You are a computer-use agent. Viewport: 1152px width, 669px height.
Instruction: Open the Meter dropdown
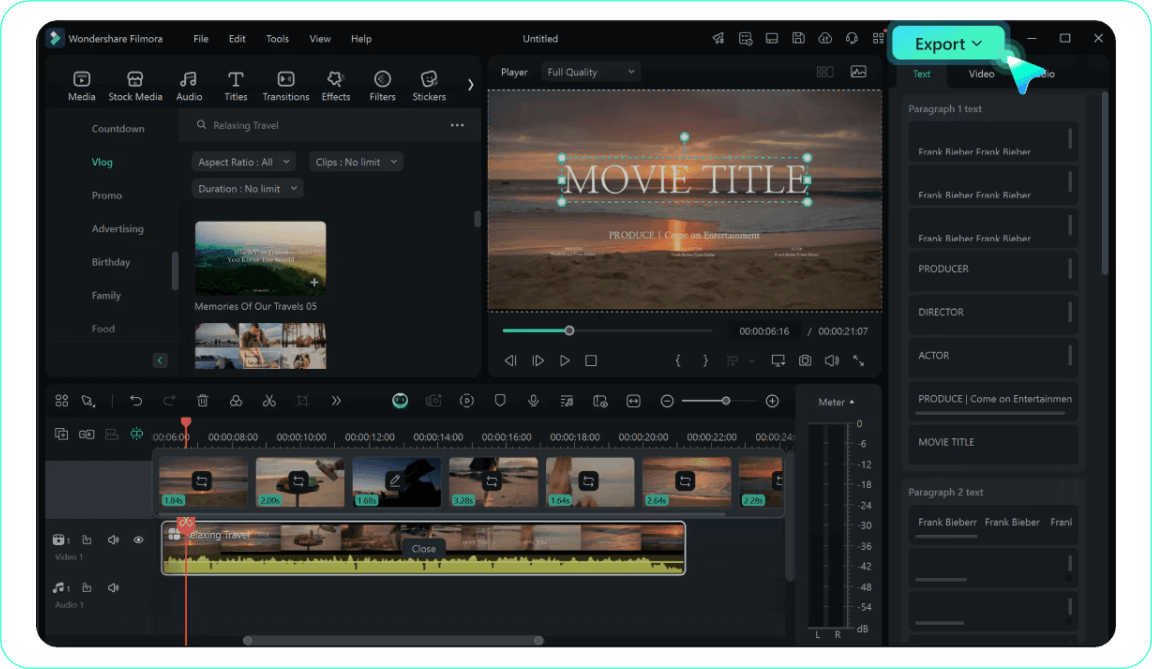click(836, 402)
